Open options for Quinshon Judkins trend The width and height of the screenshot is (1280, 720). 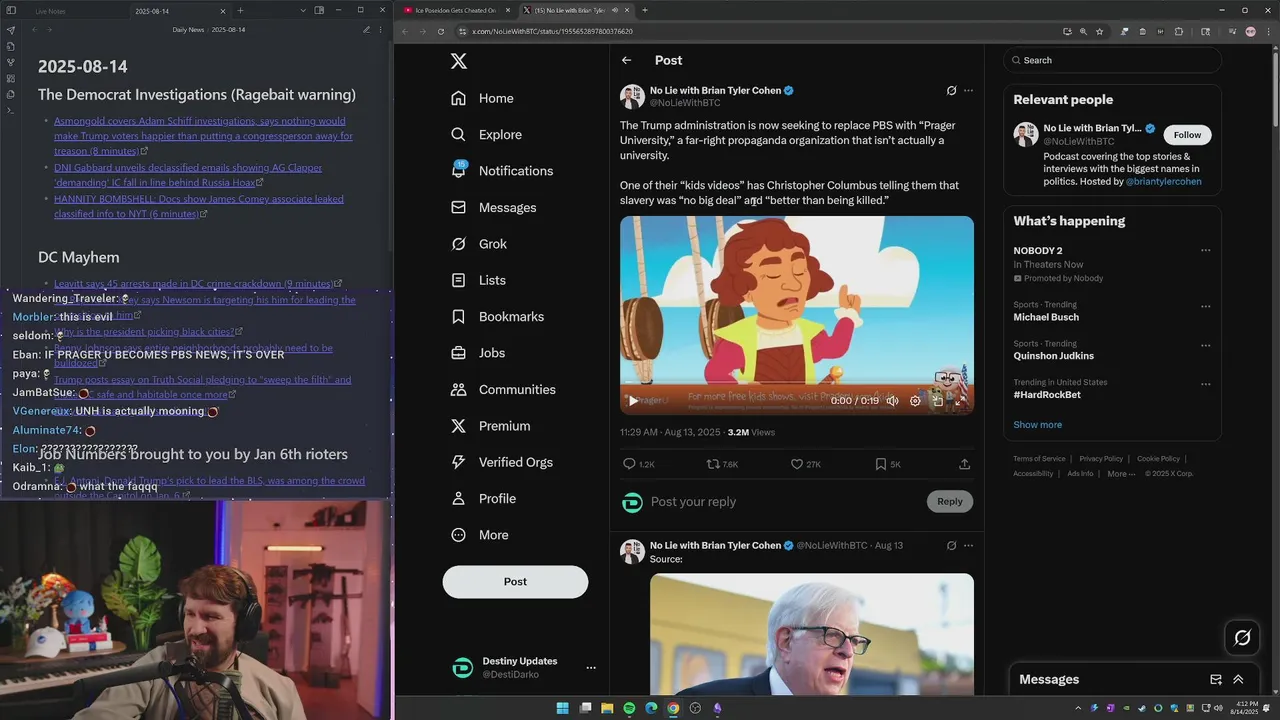pos(1205,344)
